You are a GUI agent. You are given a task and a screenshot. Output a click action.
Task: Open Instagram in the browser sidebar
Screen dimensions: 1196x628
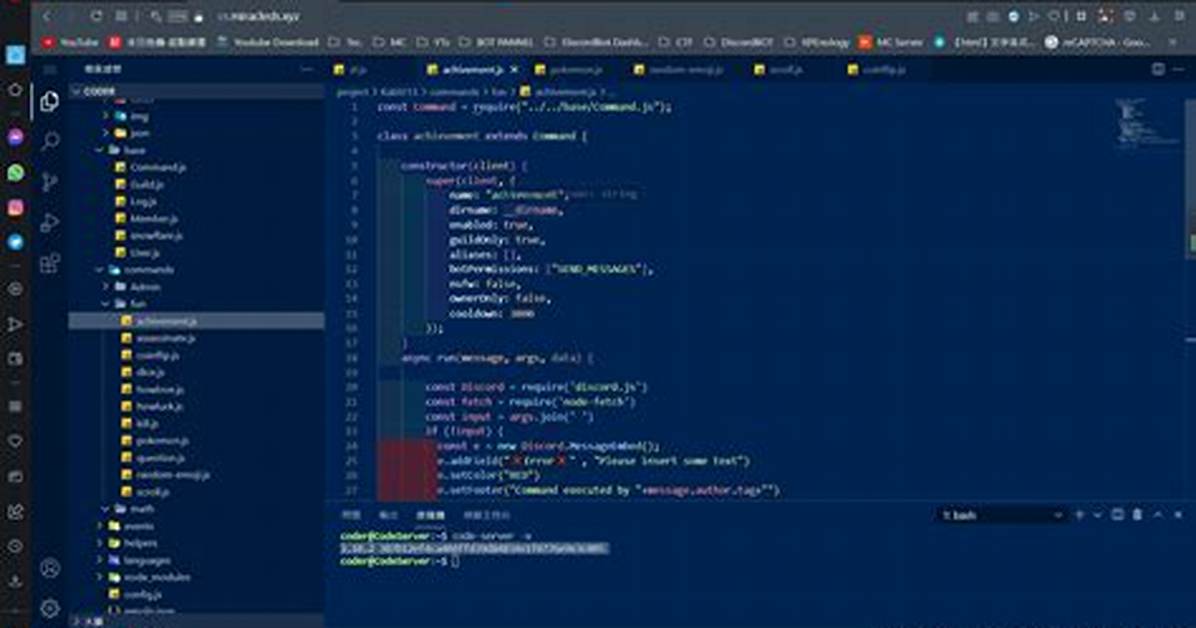pyautogui.click(x=15, y=208)
